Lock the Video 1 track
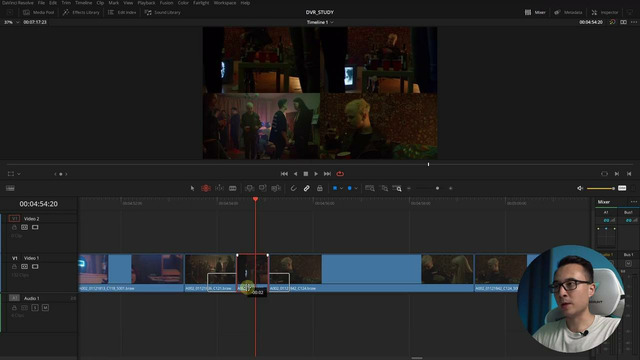This screenshot has height=360, width=640. point(14,267)
